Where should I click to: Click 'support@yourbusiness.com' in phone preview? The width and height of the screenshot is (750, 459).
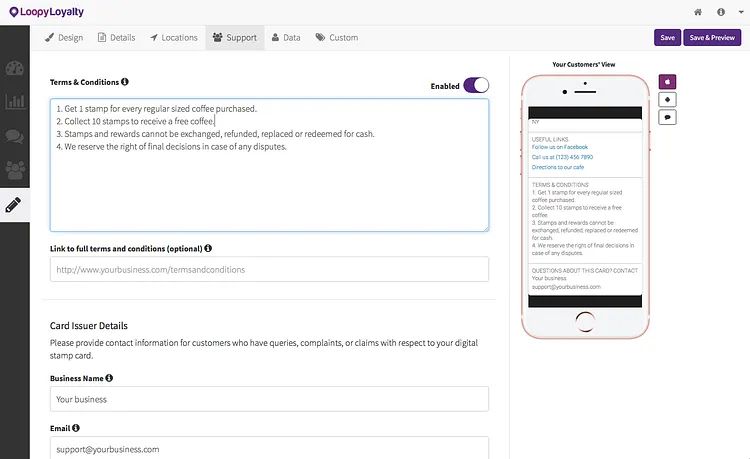(566, 287)
